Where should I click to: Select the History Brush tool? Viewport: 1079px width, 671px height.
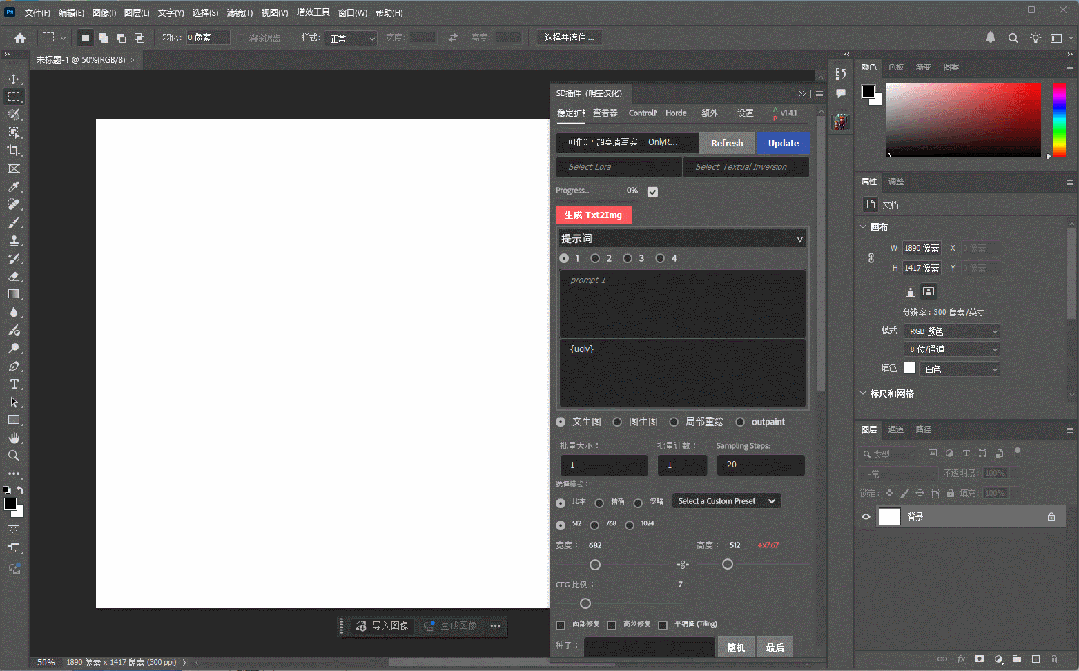click(x=14, y=258)
